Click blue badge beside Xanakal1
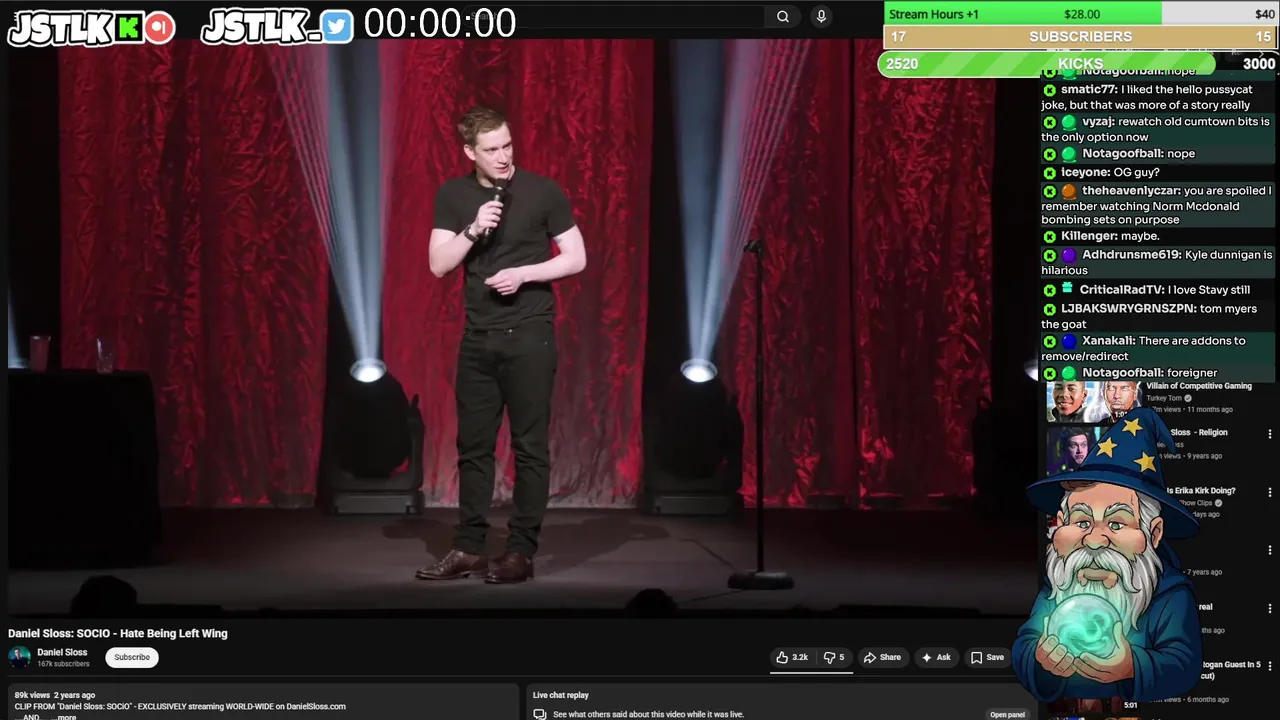The width and height of the screenshot is (1280, 720). 1069,341
